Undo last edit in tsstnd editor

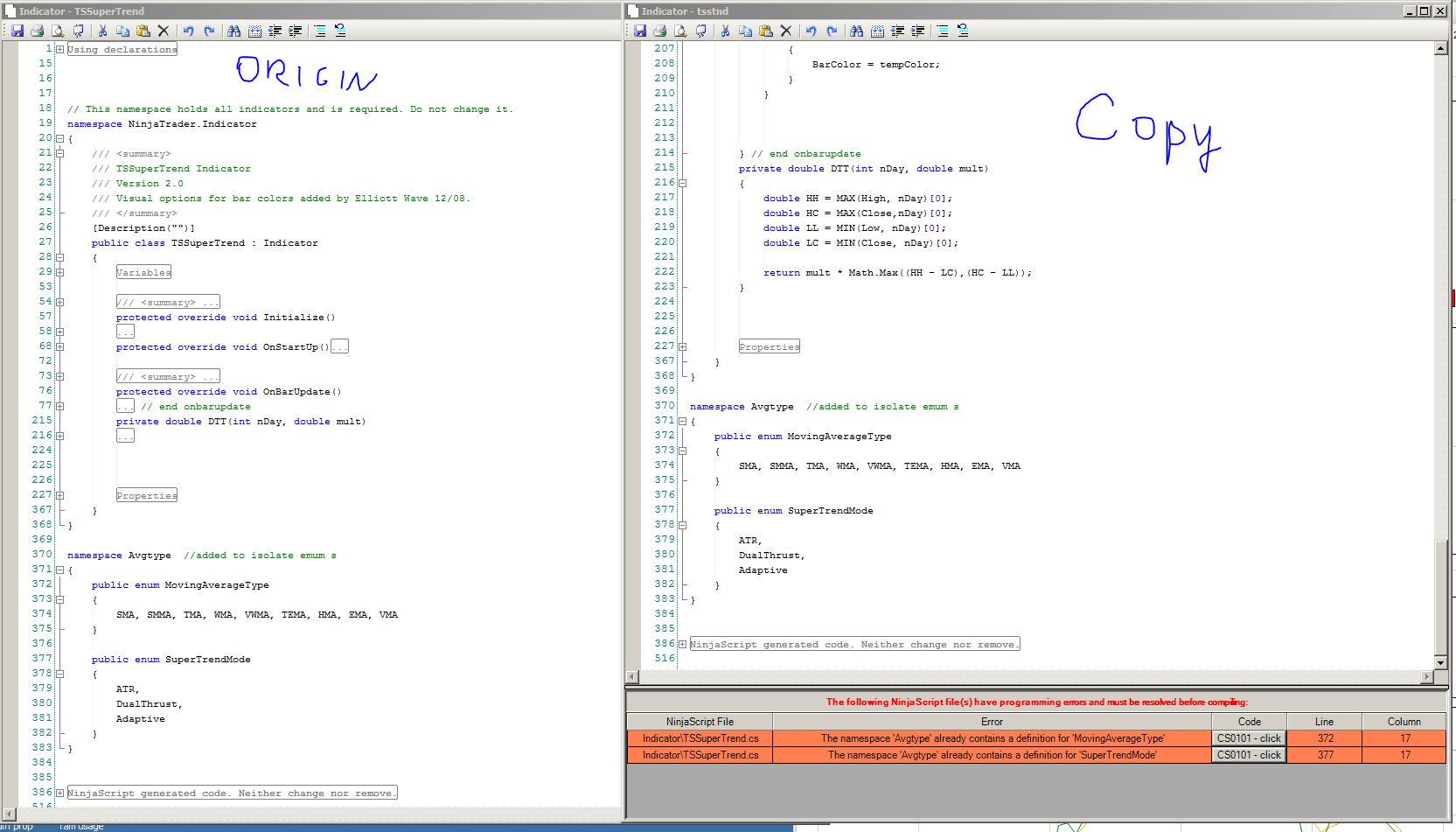811,31
